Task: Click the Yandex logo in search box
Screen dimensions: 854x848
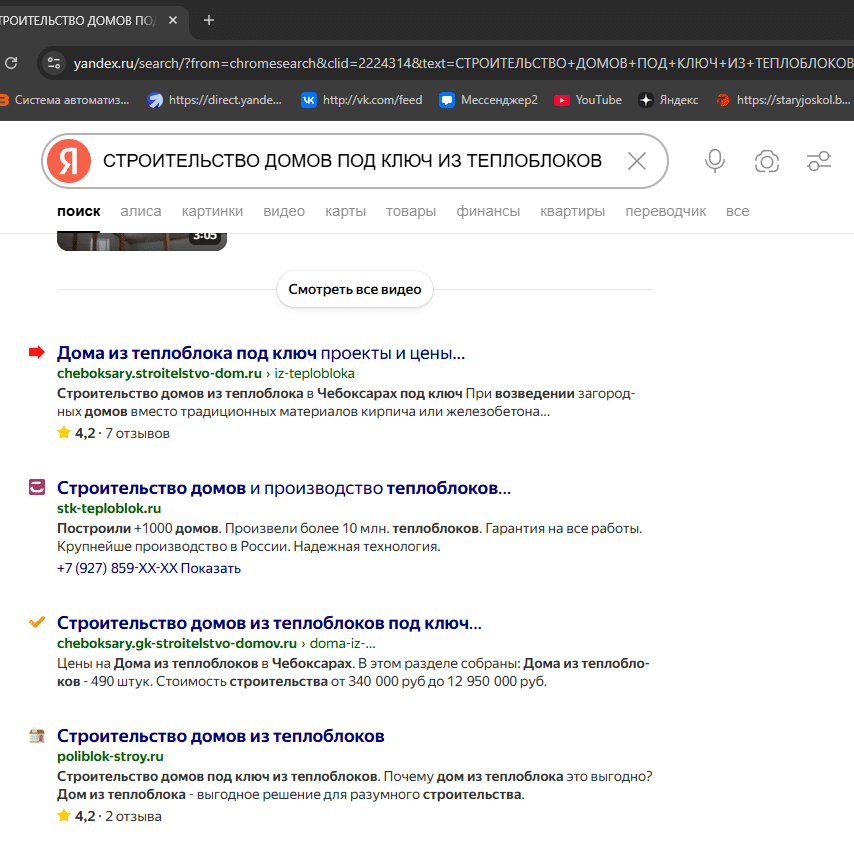Action: point(69,161)
